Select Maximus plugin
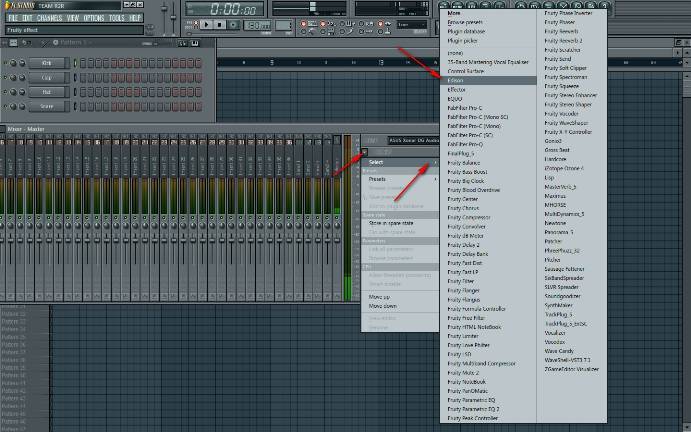691x432 pixels. click(572, 196)
